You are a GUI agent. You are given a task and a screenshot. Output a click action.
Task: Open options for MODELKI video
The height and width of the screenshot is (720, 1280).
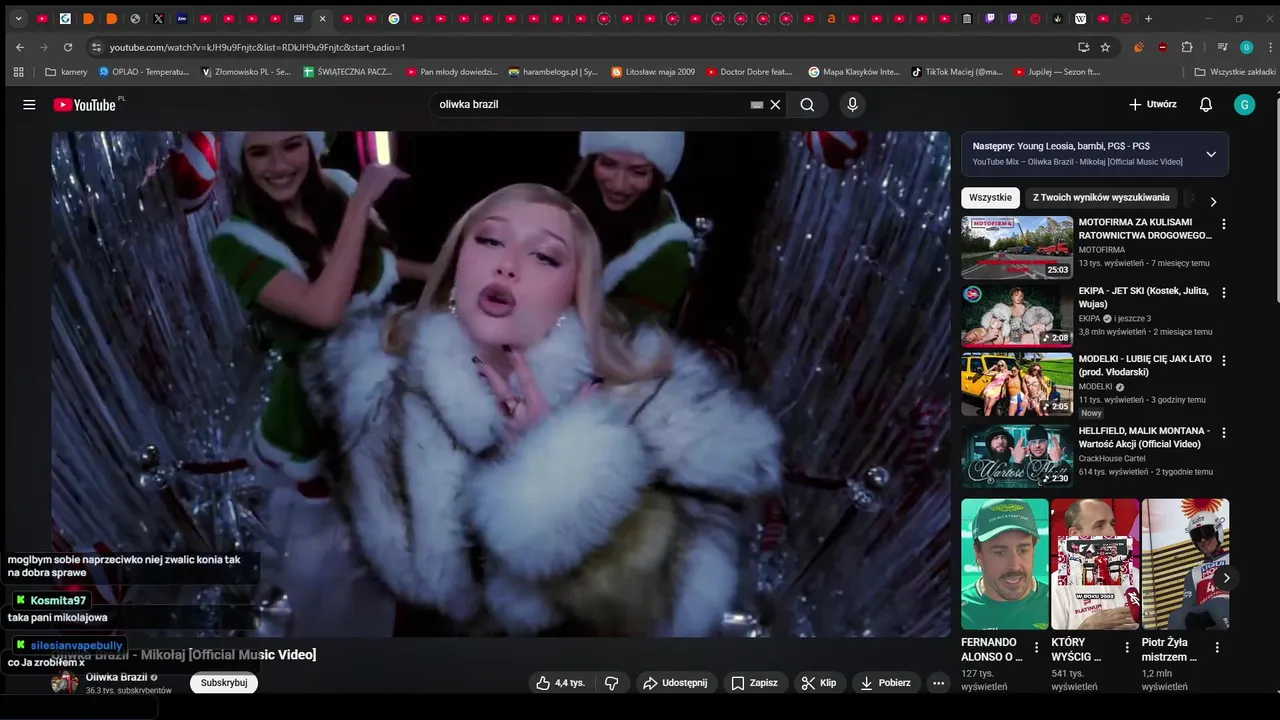click(x=1223, y=361)
